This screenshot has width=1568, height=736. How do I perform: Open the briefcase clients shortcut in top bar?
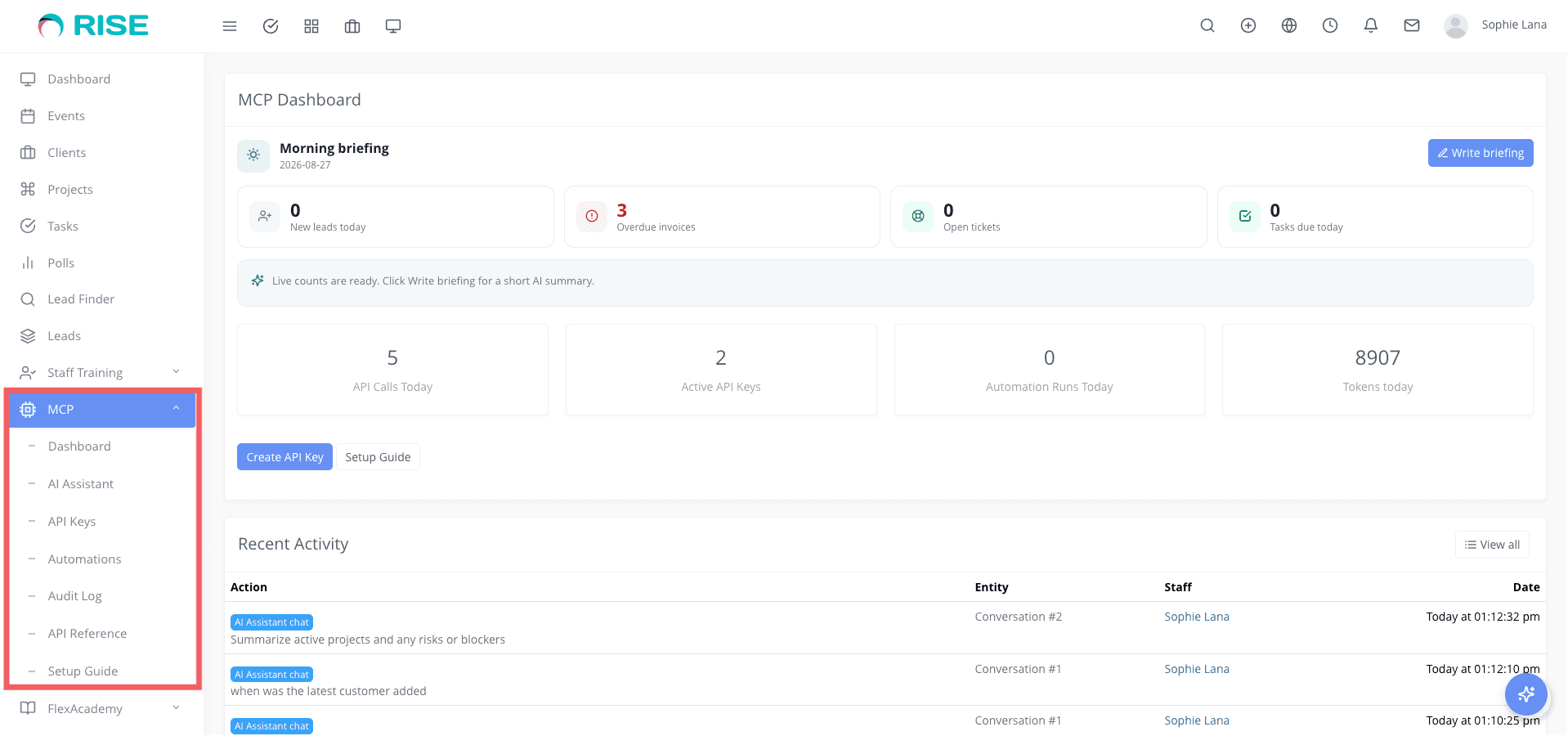pyautogui.click(x=352, y=26)
